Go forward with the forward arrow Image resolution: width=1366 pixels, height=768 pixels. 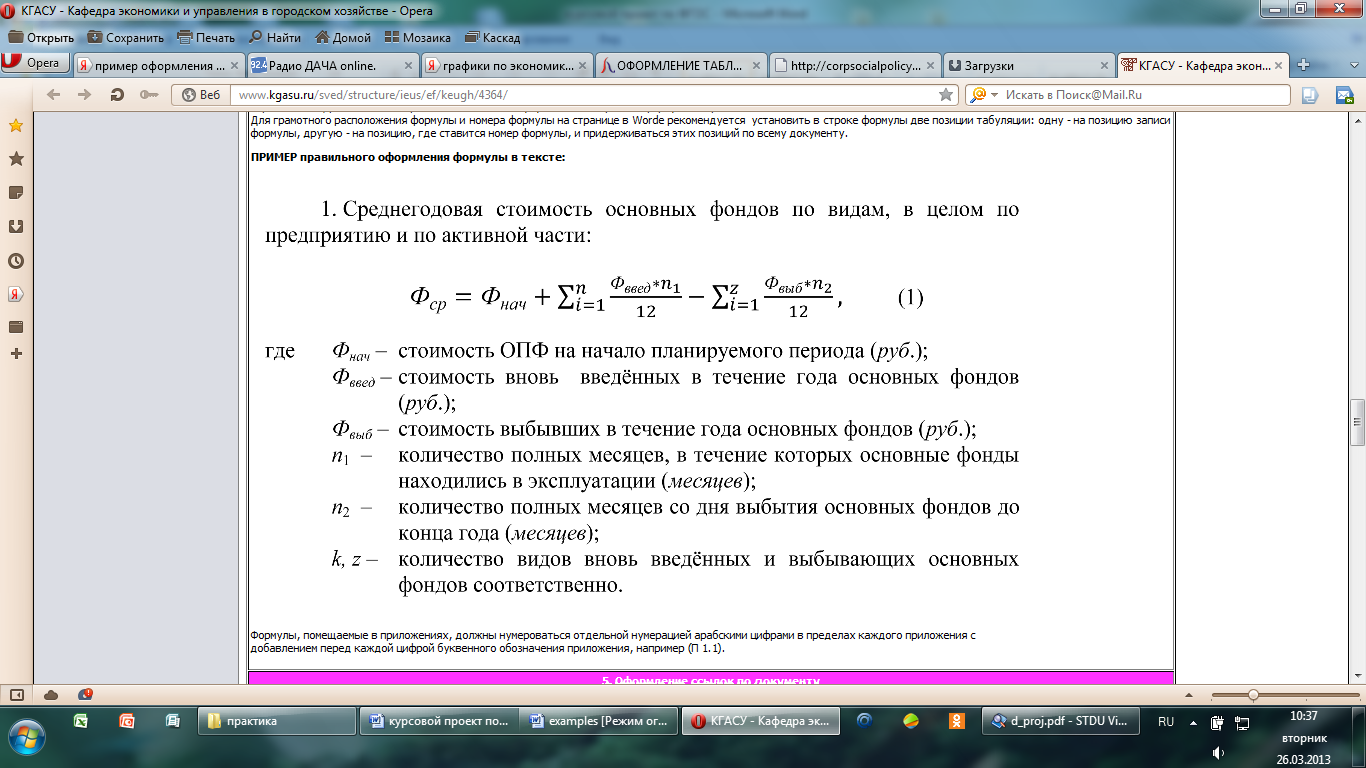pyautogui.click(x=85, y=95)
